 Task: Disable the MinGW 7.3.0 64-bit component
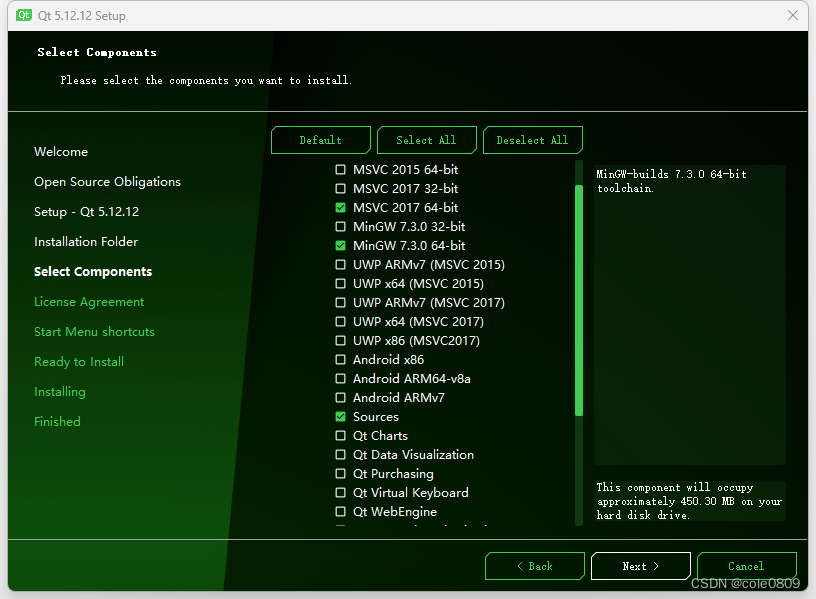tap(340, 245)
